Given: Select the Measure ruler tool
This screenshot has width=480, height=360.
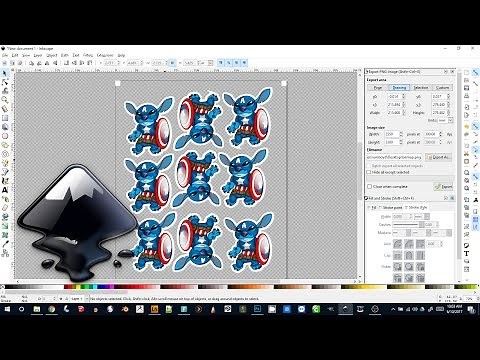Looking at the screenshot, I should [x=5, y=109].
